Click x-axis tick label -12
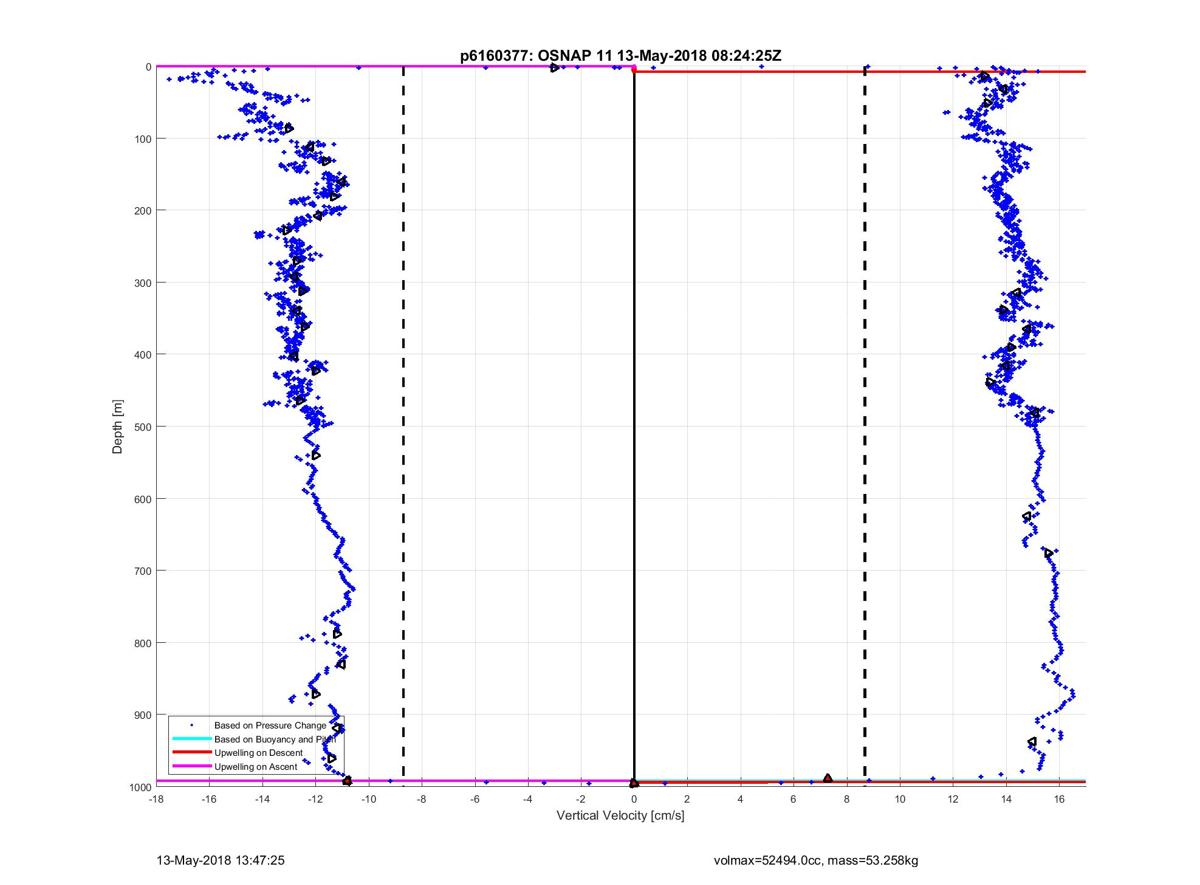The height and width of the screenshot is (885, 1200). tap(315, 799)
